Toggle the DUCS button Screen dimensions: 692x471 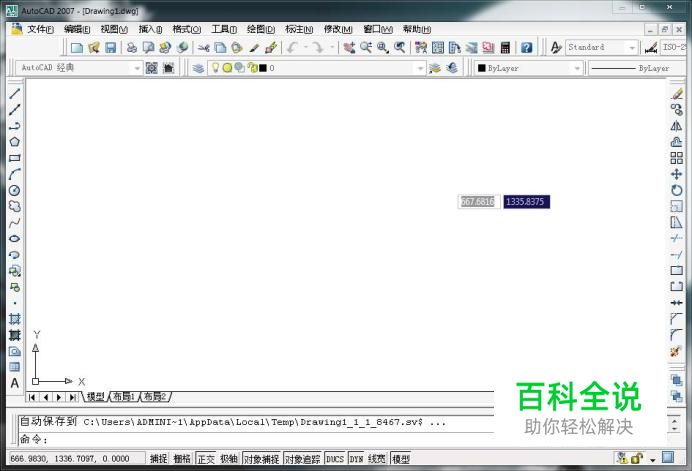tap(335, 459)
